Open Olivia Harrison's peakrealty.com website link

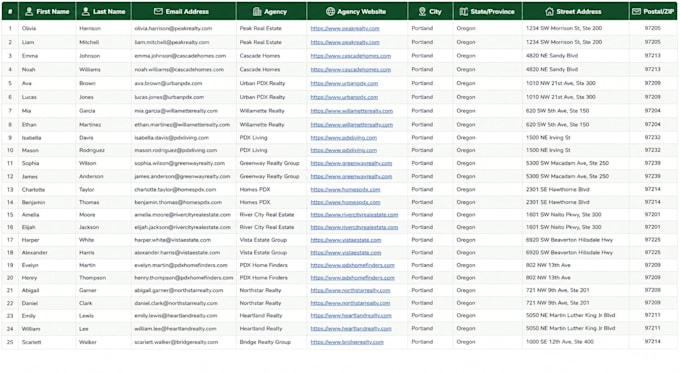345,29
